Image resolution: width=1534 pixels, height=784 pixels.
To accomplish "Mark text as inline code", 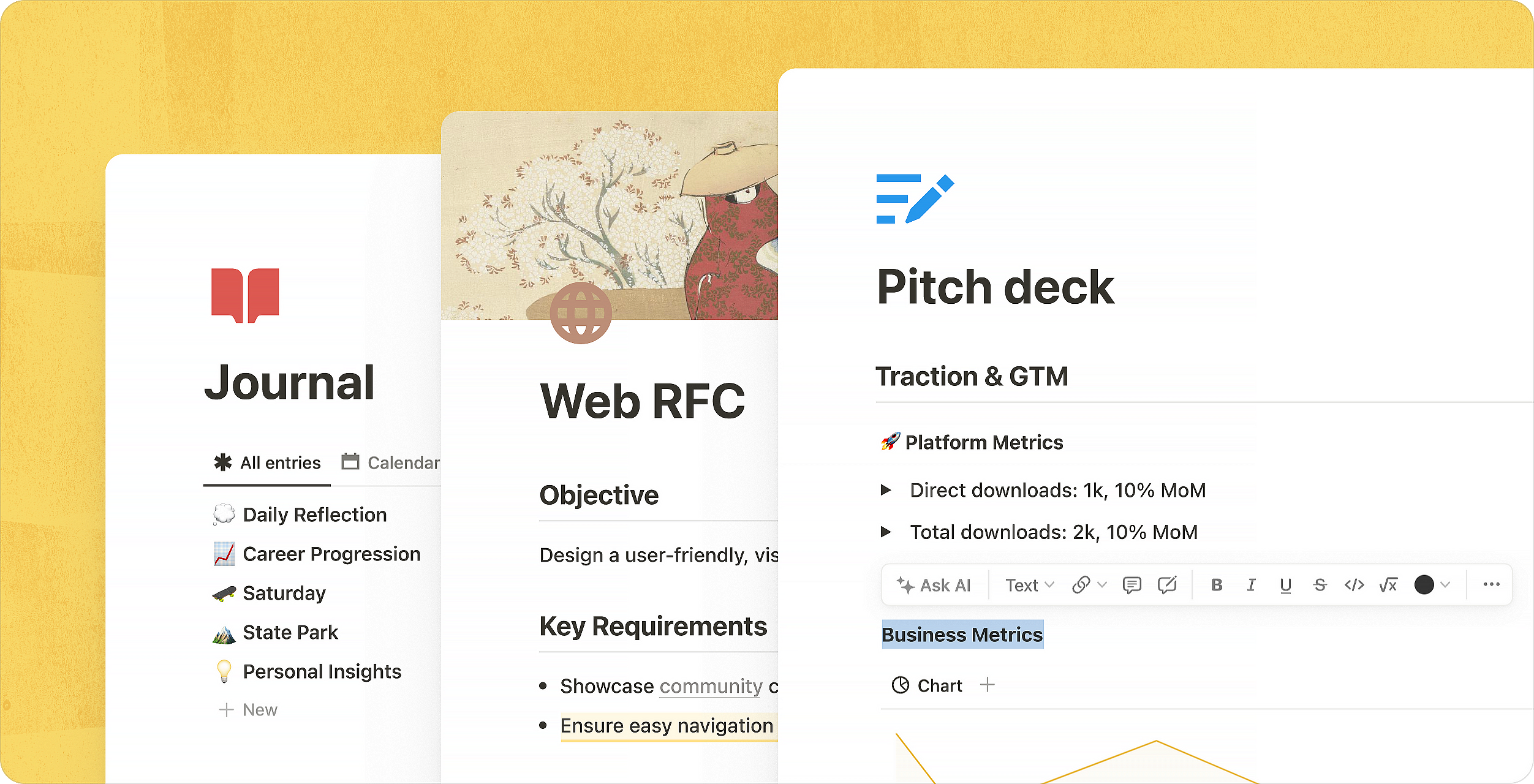I will click(x=1354, y=585).
